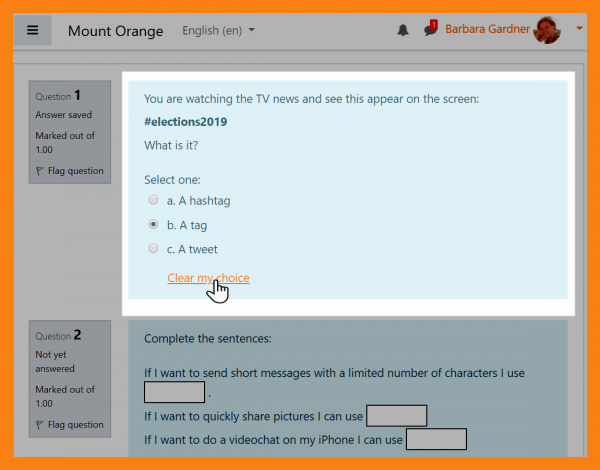Select option b. A tag

(153, 225)
